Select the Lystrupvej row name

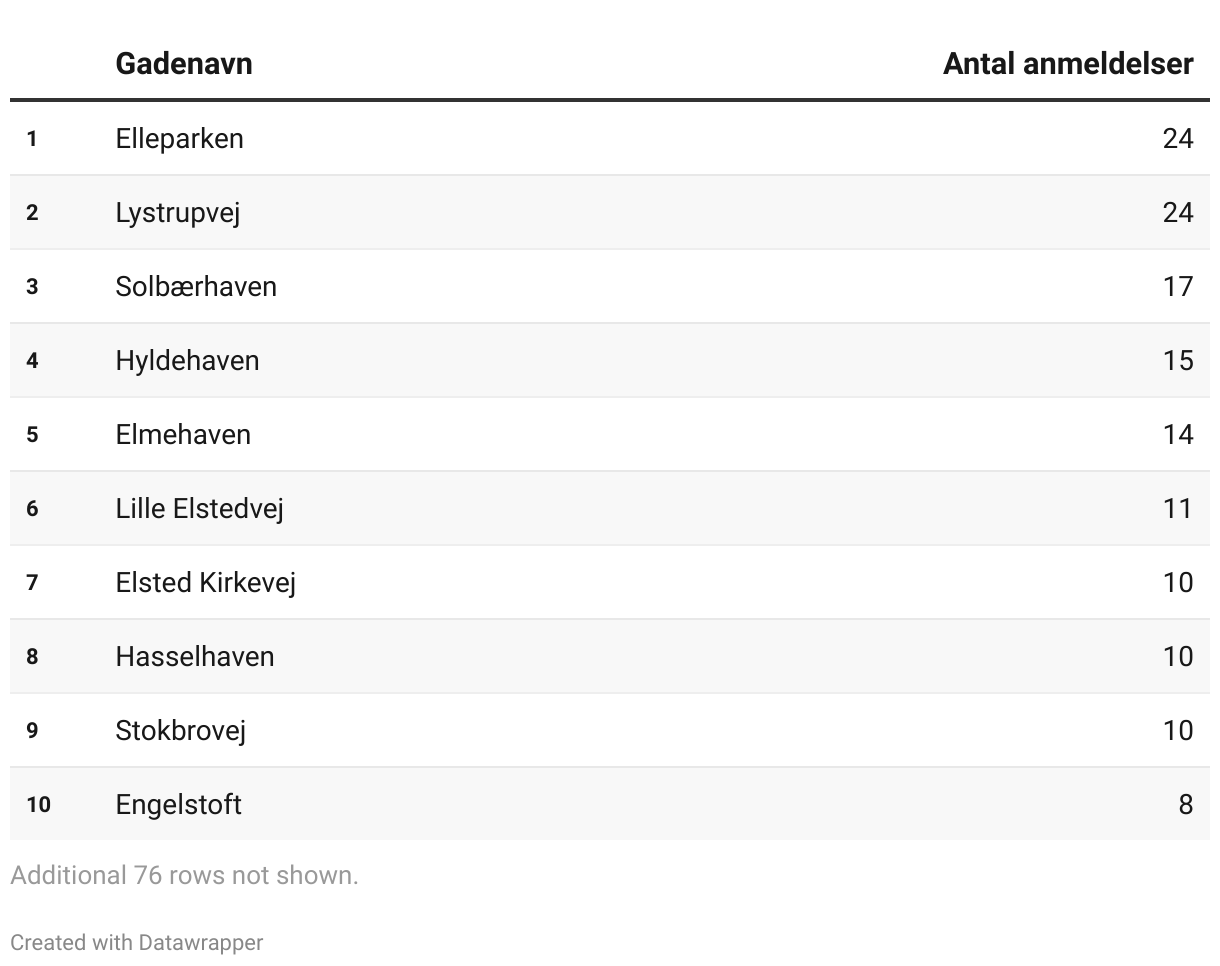point(177,212)
